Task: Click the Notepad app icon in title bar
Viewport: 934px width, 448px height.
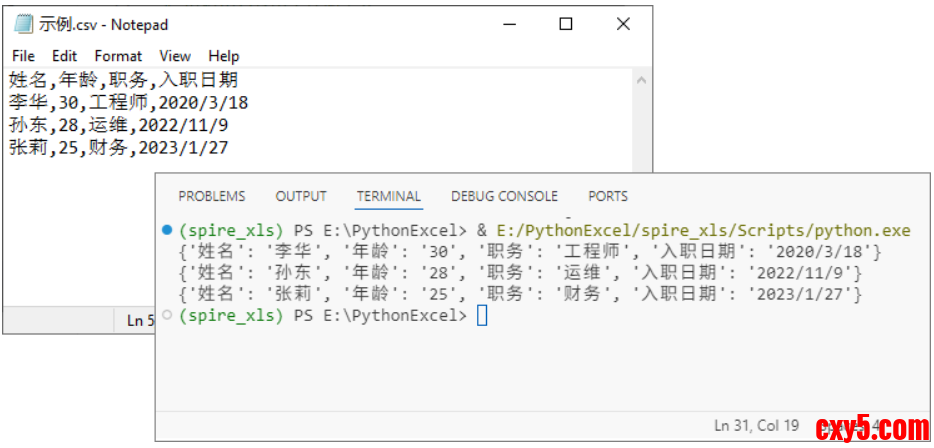Action: tap(22, 24)
